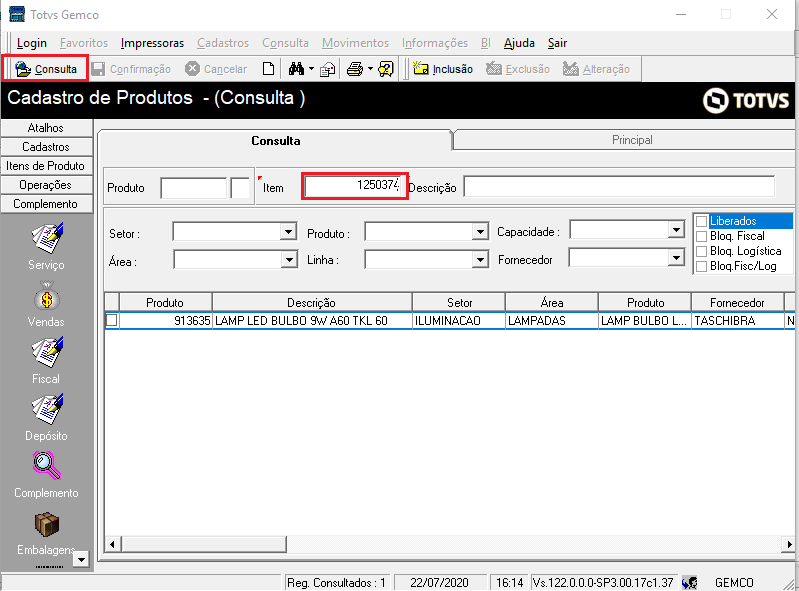Open the printer dropdown arrow

(x=370, y=69)
